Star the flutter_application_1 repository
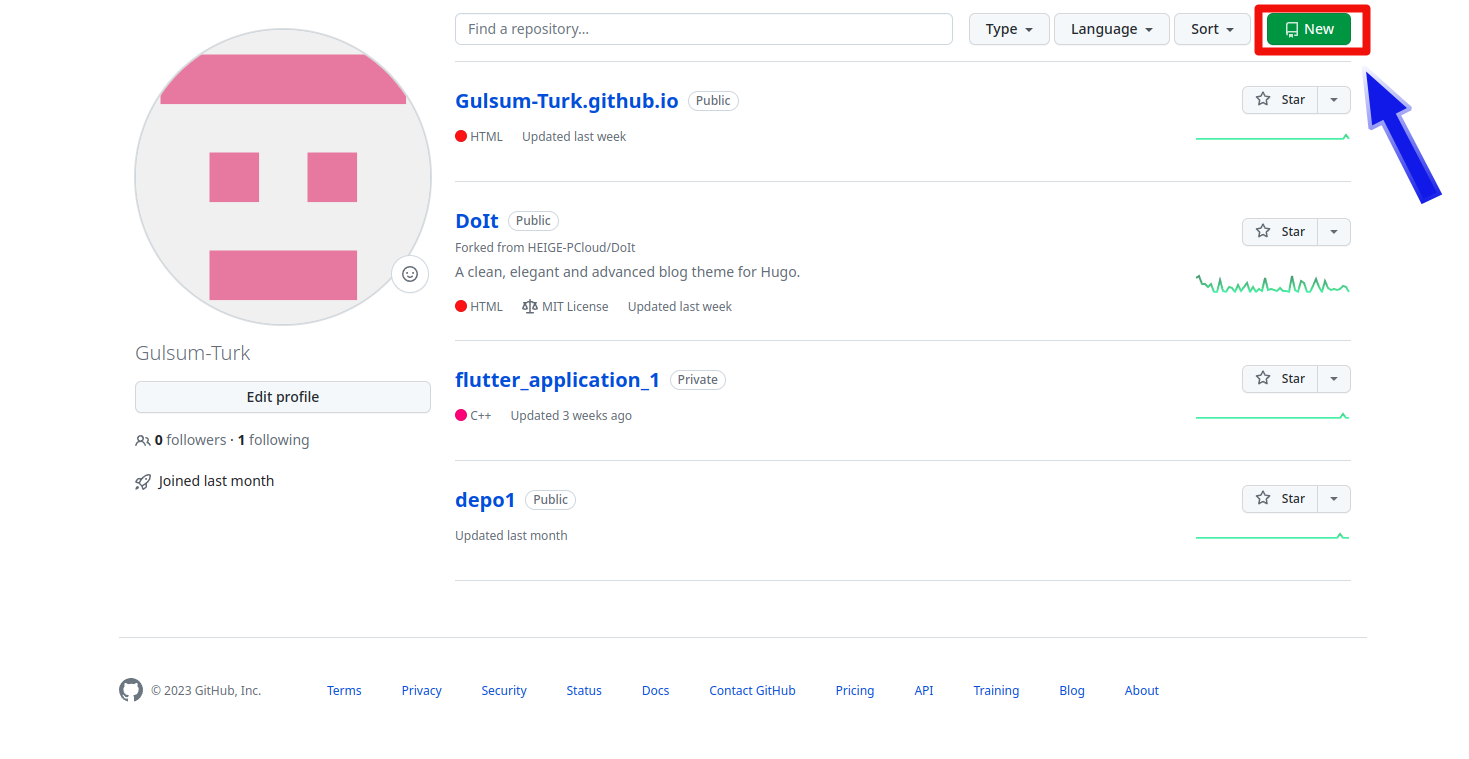The width and height of the screenshot is (1469, 759). coord(1280,379)
